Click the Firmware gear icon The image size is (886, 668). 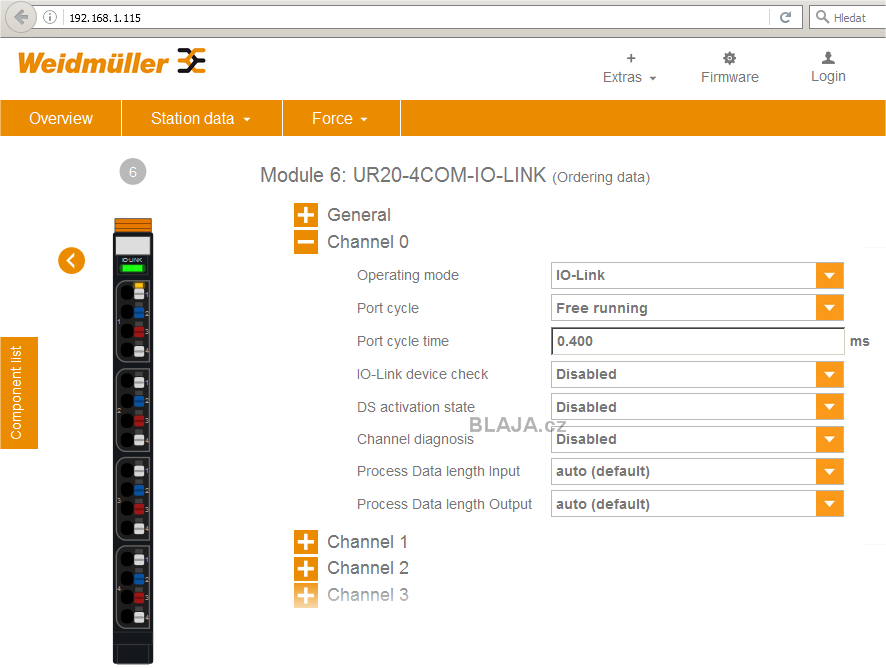coord(729,58)
